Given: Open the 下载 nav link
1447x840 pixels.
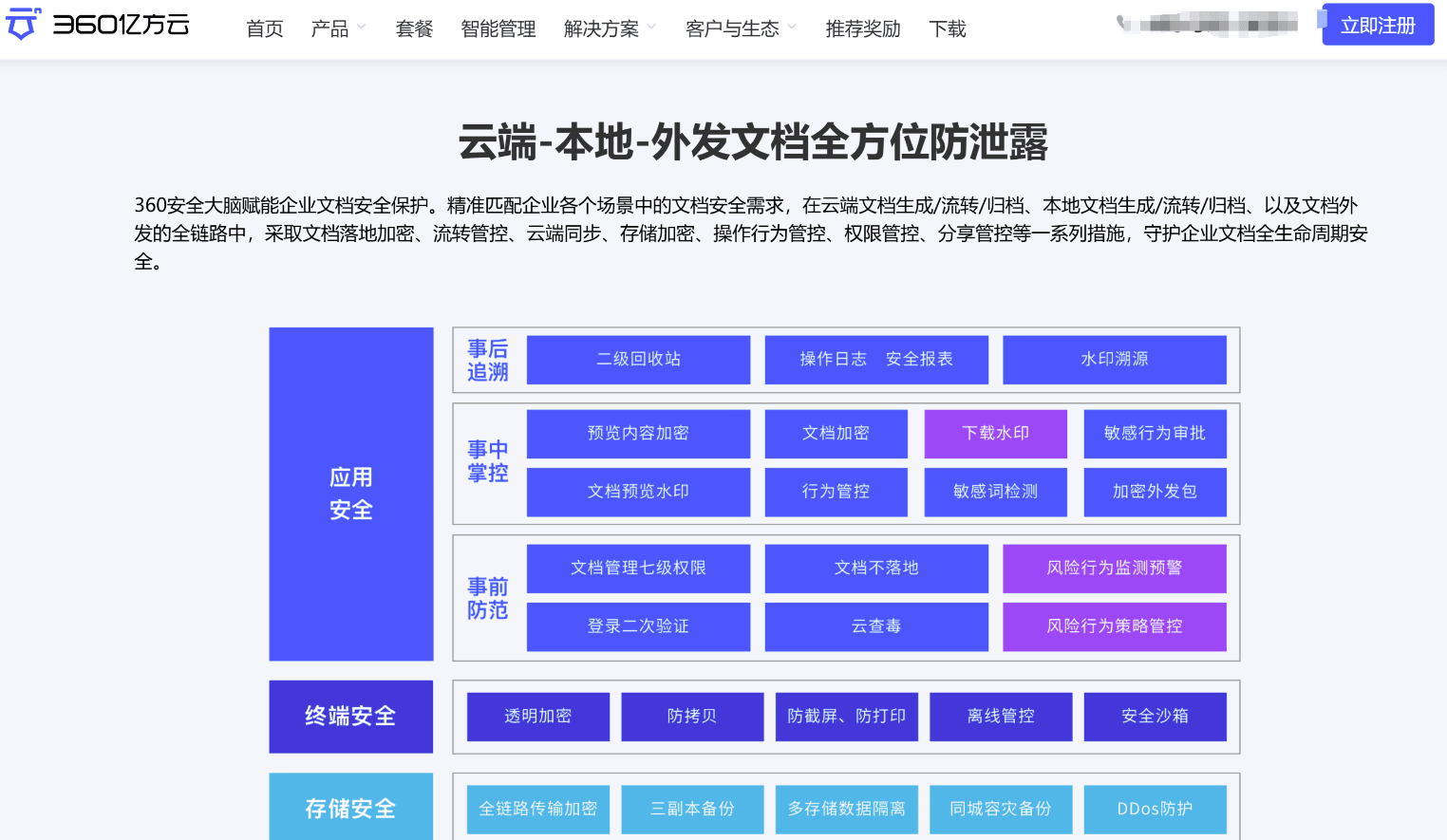Looking at the screenshot, I should click(948, 29).
